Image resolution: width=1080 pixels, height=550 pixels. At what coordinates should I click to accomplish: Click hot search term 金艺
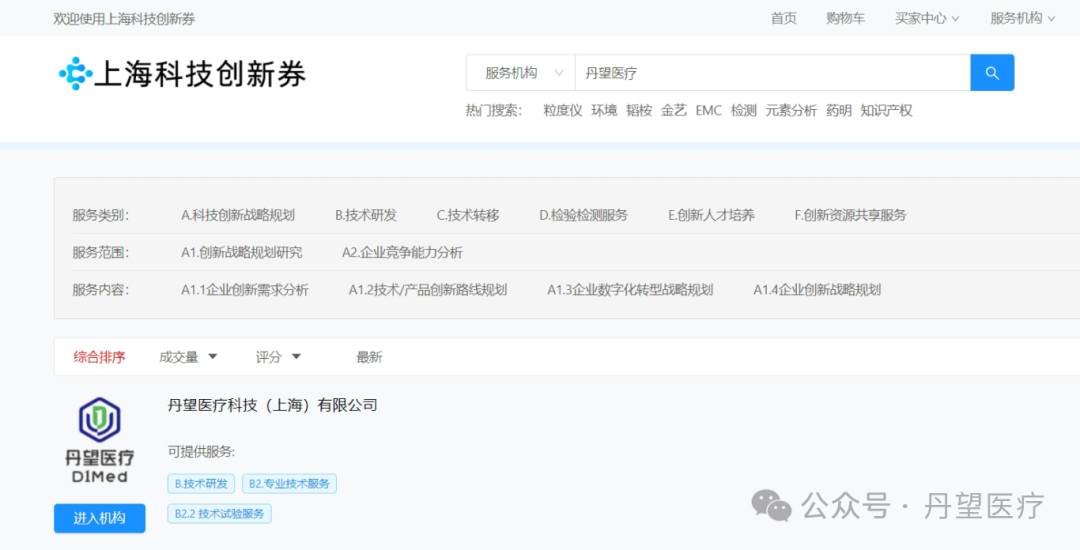click(674, 111)
